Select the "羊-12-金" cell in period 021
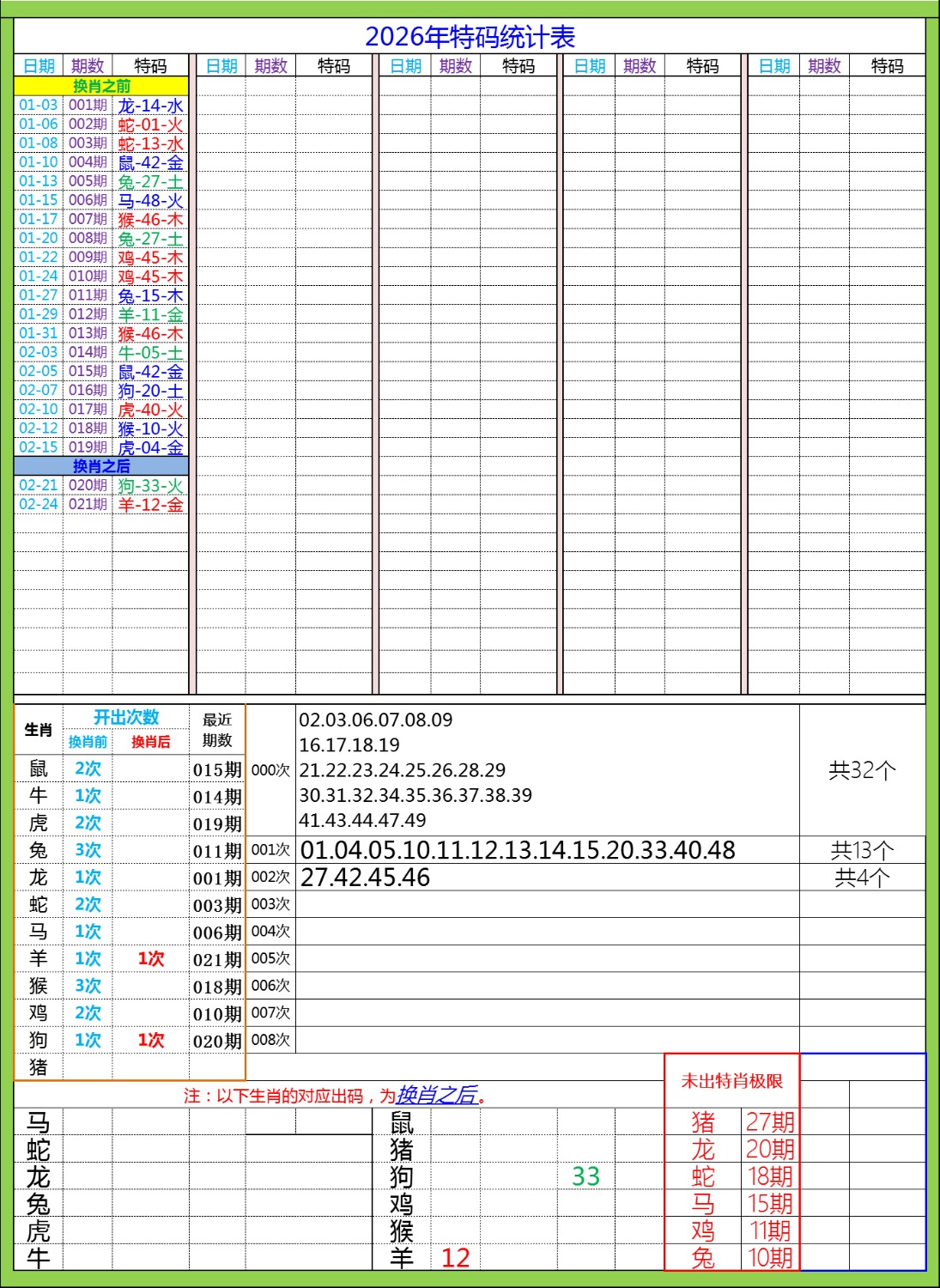940x1288 pixels. point(150,505)
